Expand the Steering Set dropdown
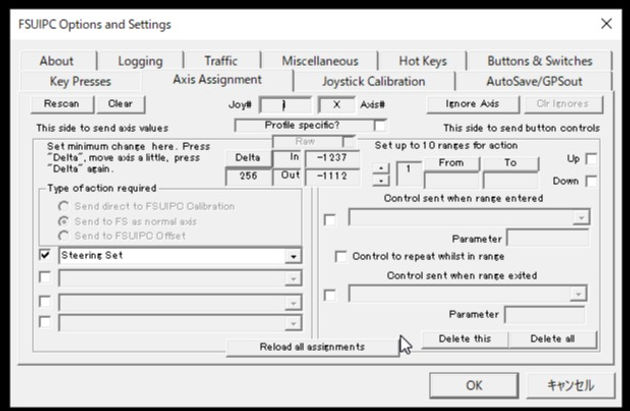630x411 pixels. [x=293, y=256]
